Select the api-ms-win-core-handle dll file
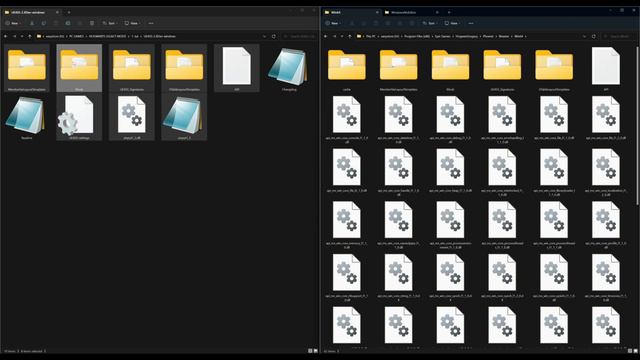 (x=398, y=172)
